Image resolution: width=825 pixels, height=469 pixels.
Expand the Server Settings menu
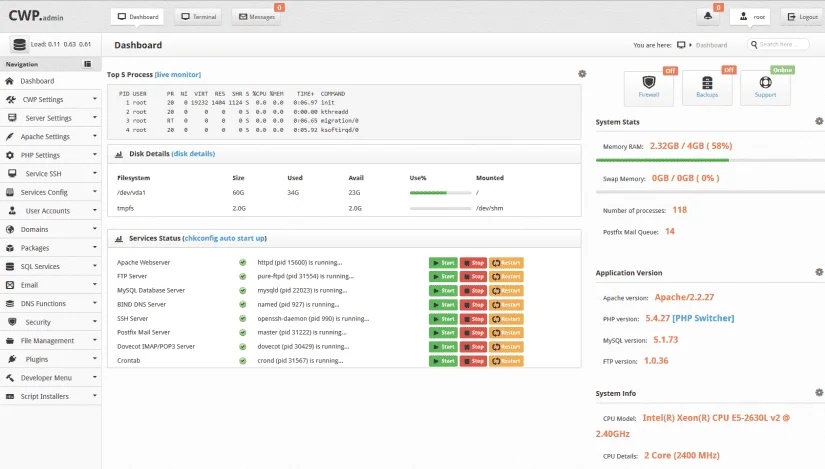[95, 117]
